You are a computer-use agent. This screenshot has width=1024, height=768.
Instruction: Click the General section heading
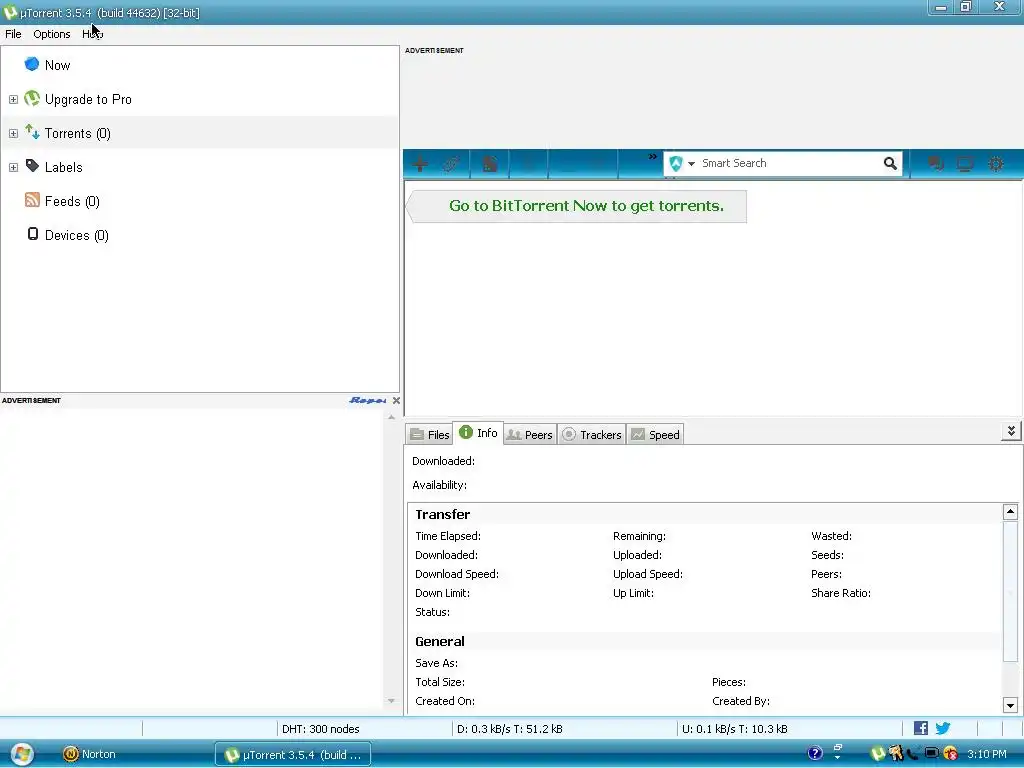[x=440, y=642]
